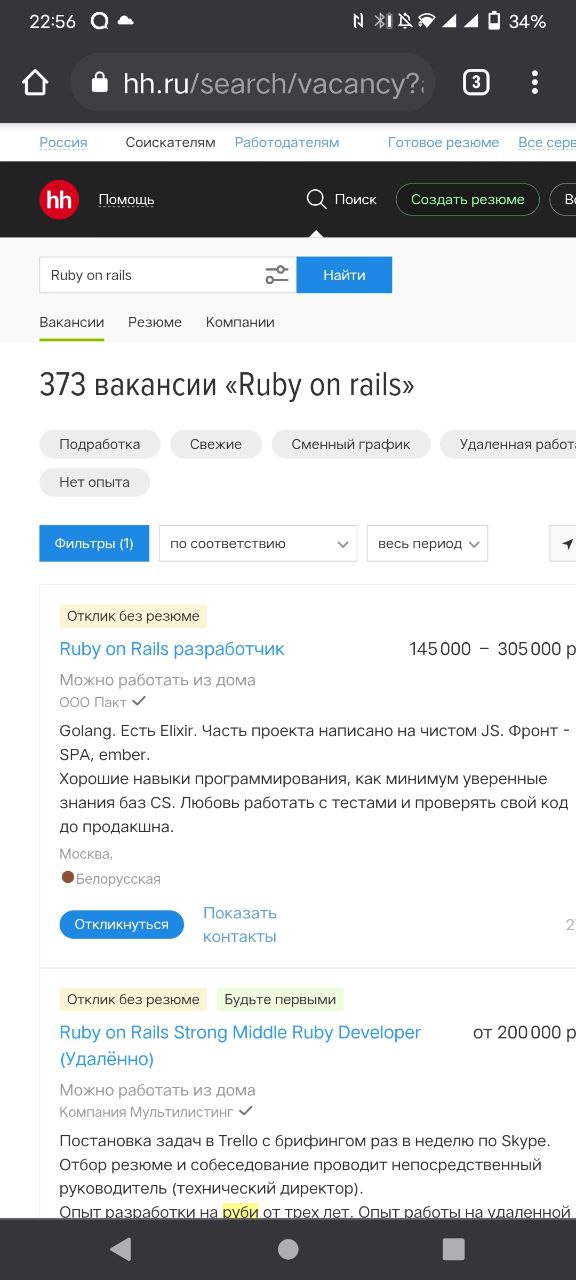This screenshot has width=576, height=1280.
Task: Tap the lock icon in address bar
Action: (x=99, y=83)
